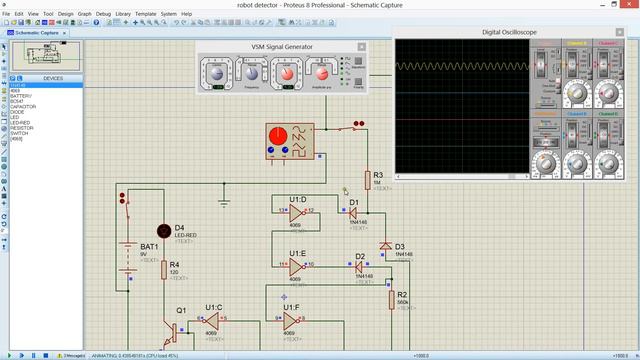640x360 pixels.
Task: Click the D4 LED-RED component on schematic
Action: [164, 231]
